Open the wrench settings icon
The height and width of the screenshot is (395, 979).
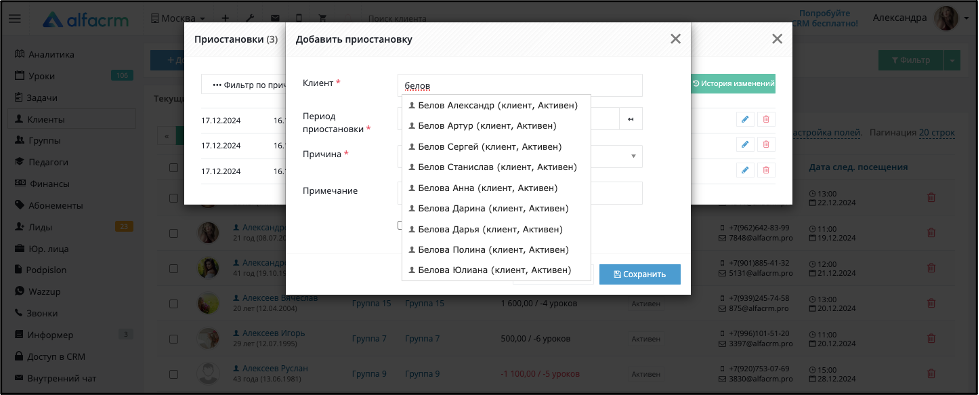click(250, 19)
